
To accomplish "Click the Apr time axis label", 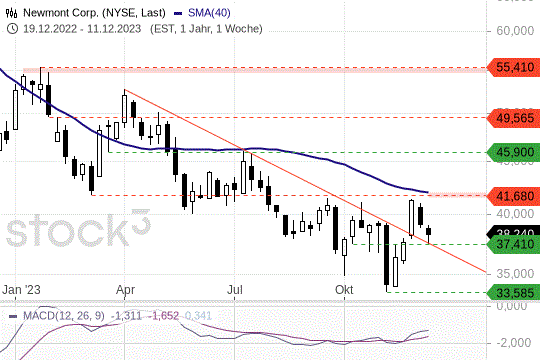I will (125, 290).
